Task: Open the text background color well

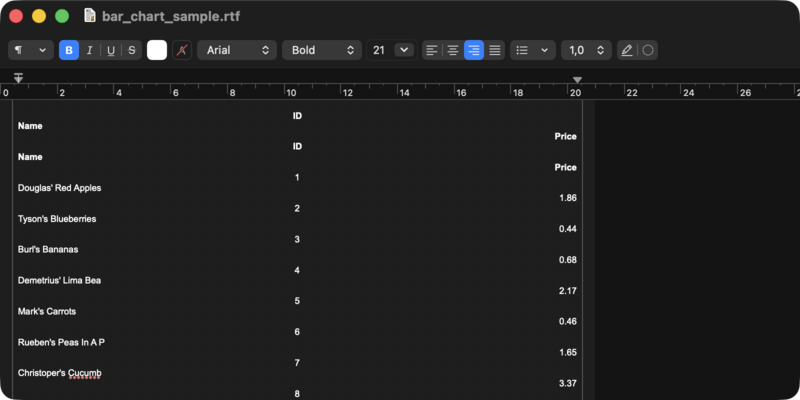Action: click(182, 50)
